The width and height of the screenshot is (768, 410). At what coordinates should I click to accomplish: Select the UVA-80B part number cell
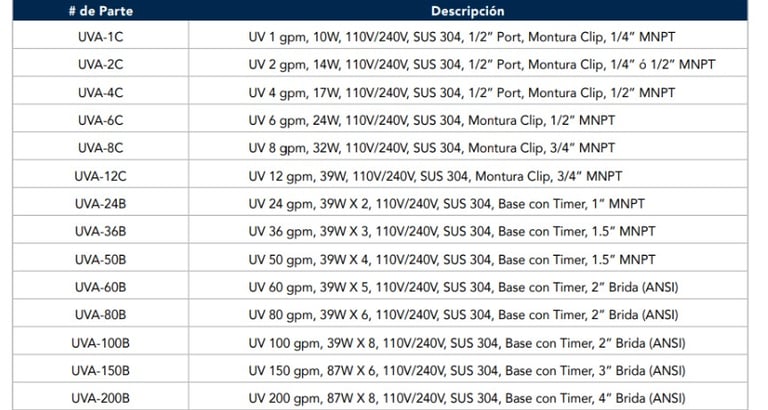100,315
